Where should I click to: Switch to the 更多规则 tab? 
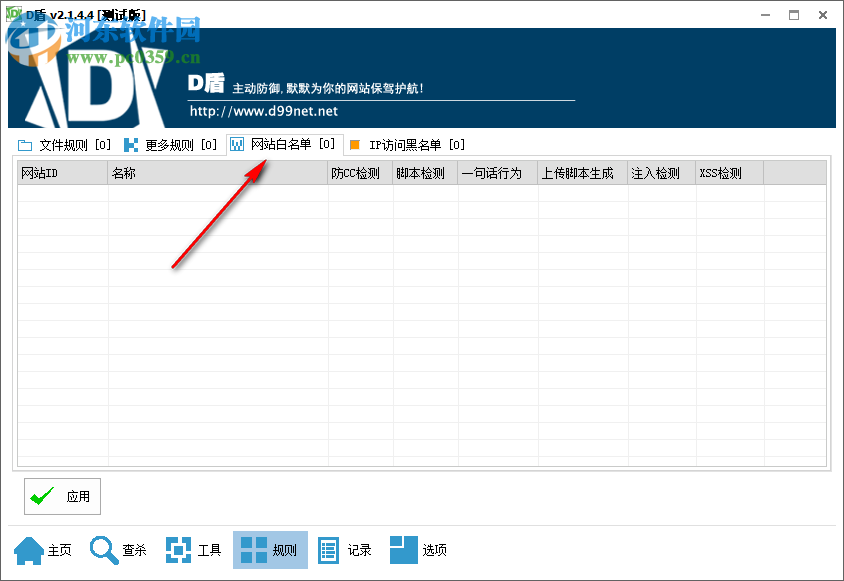171,145
